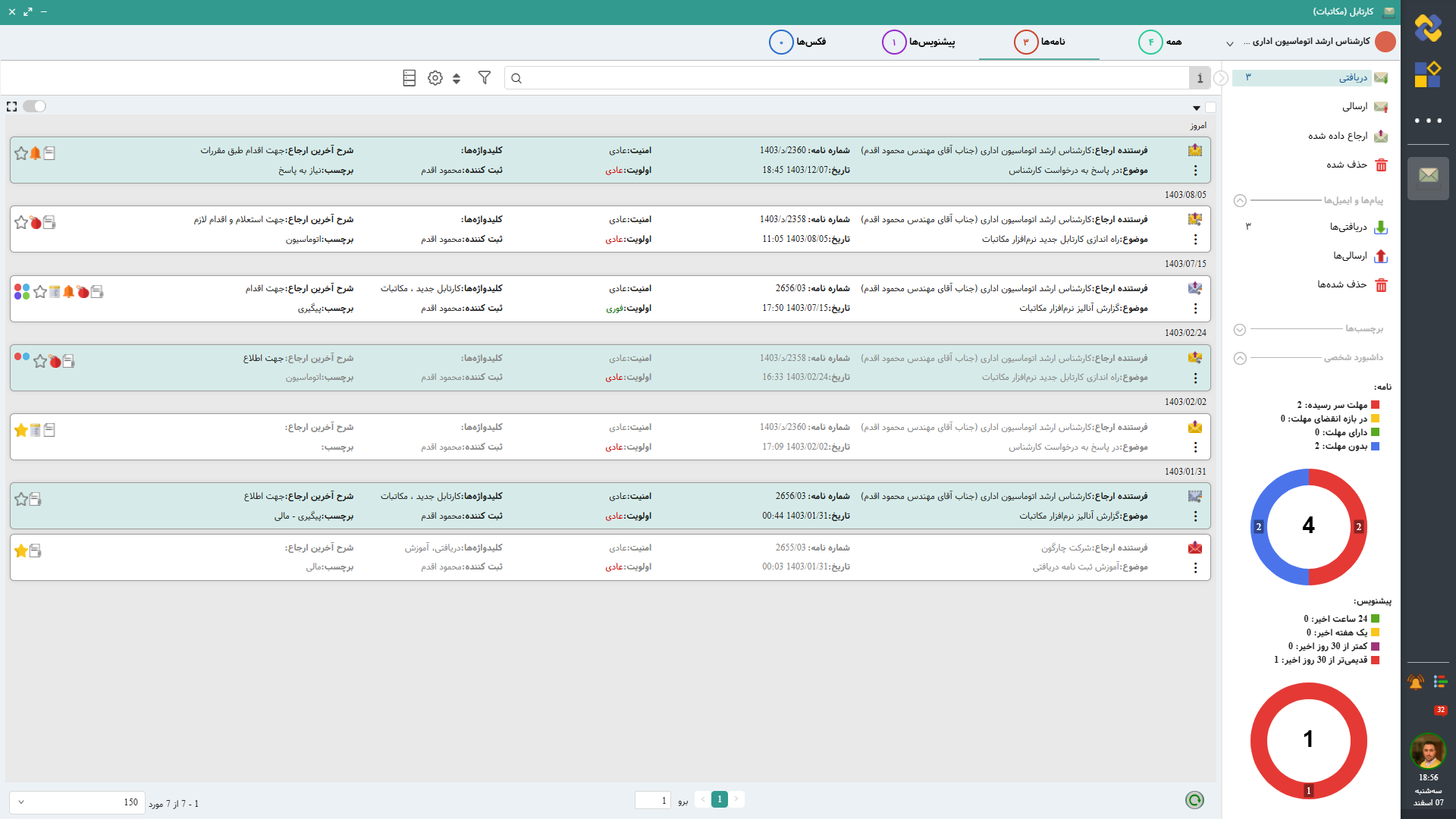Click the notification bell in right sidebar

(1415, 682)
